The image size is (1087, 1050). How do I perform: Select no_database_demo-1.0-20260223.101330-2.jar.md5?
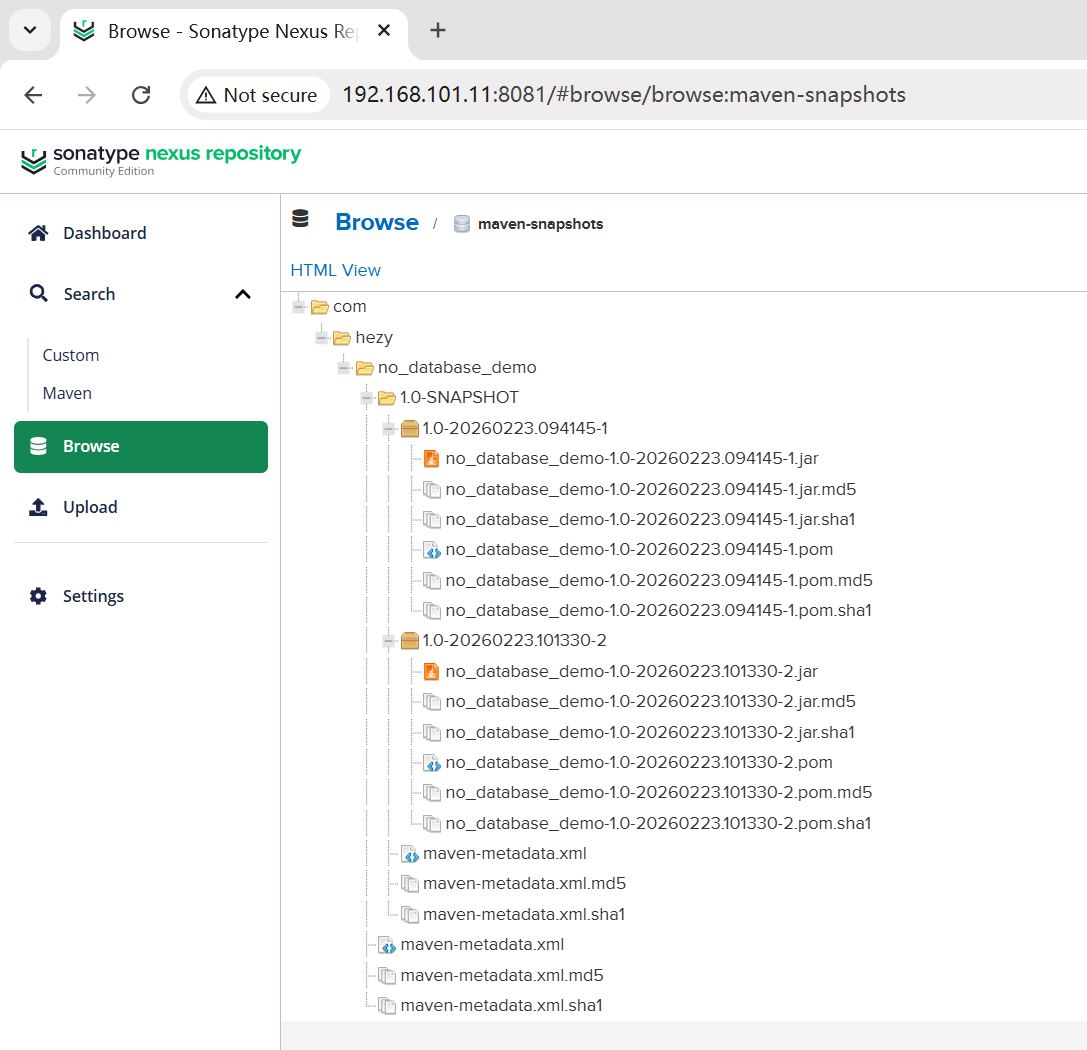[x=650, y=702]
